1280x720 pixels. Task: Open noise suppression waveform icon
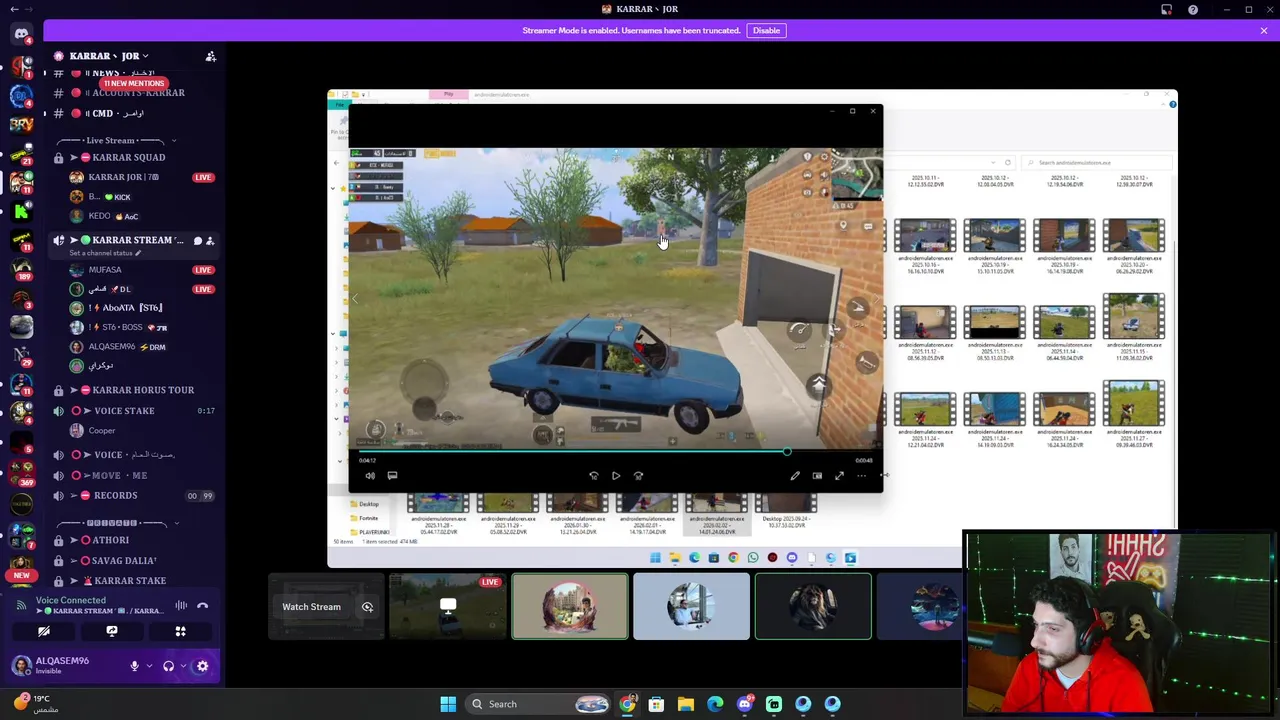(x=181, y=605)
